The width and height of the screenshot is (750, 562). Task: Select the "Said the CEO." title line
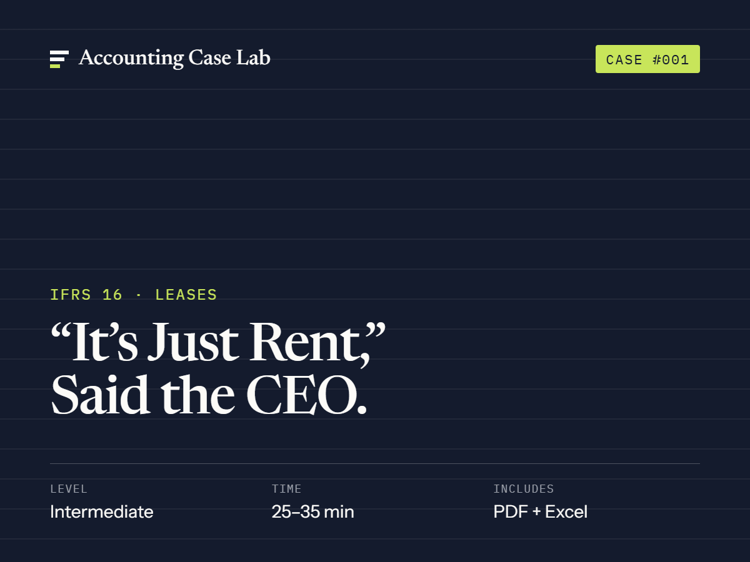tap(209, 395)
